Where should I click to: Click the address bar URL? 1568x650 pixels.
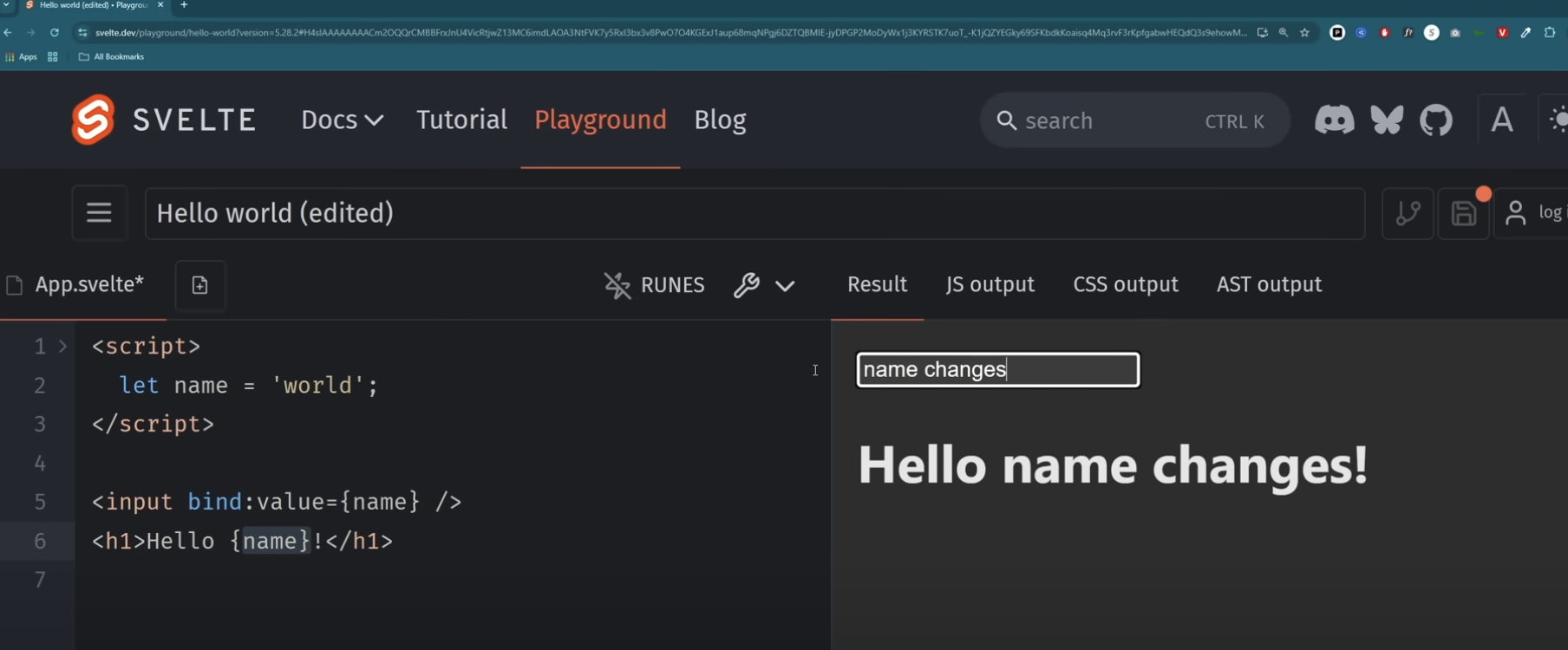[x=670, y=33]
